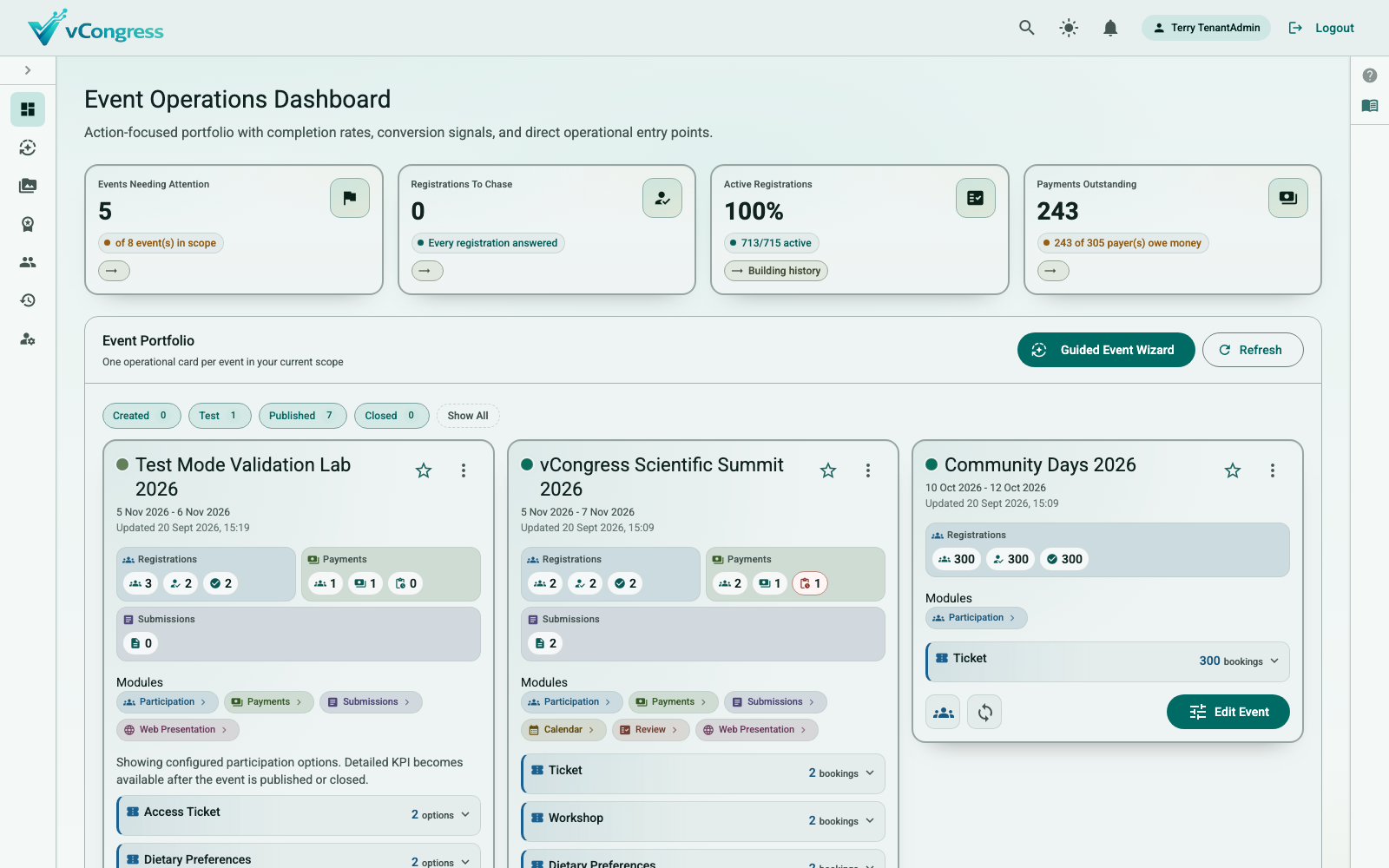Open Community Days 2026 more options menu
1389x868 pixels.
tap(1273, 470)
